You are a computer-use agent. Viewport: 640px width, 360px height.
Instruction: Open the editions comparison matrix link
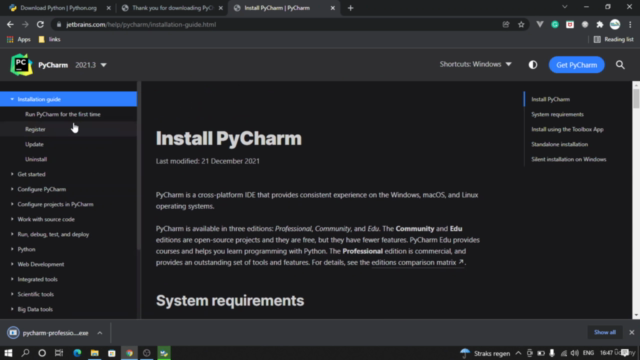(418, 262)
